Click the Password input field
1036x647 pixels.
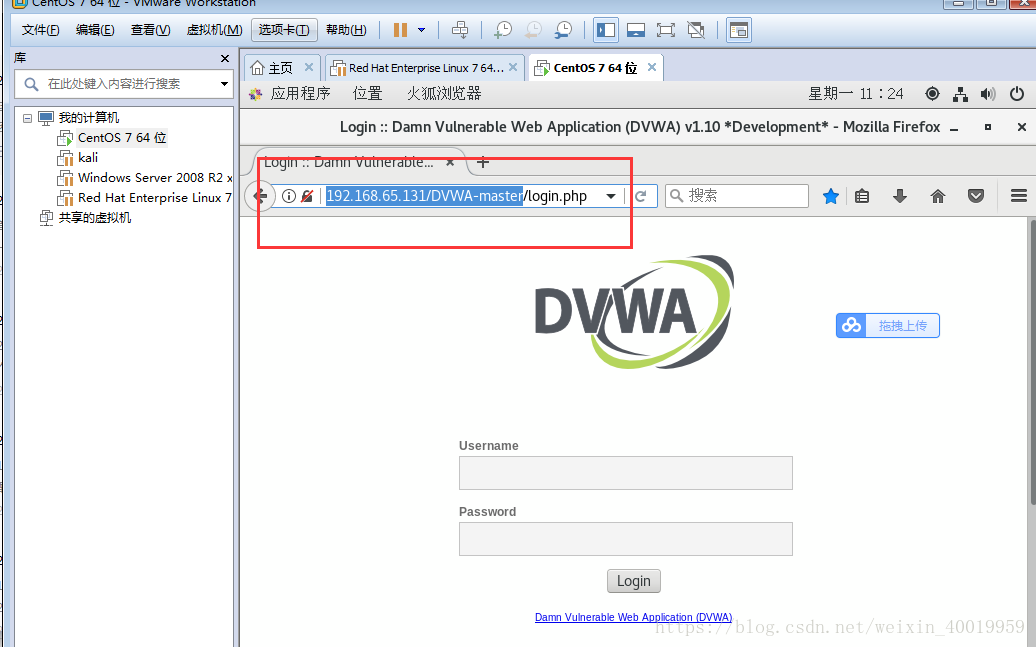[x=626, y=539]
